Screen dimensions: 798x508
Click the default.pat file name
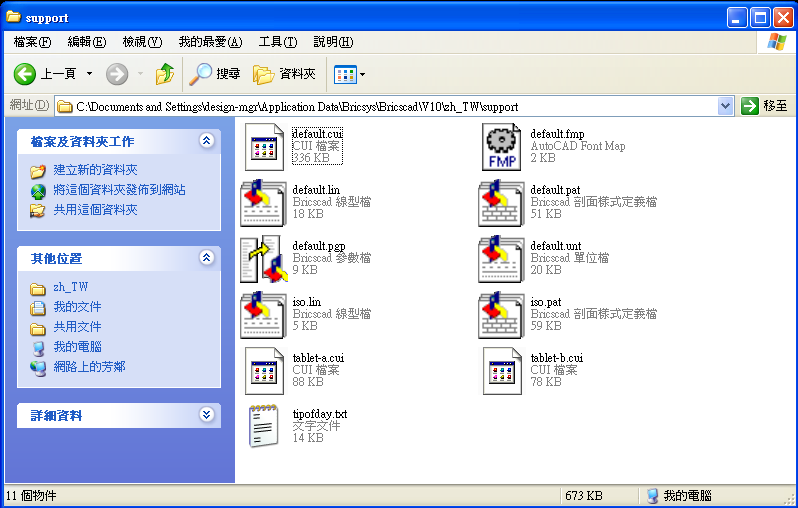pos(555,190)
